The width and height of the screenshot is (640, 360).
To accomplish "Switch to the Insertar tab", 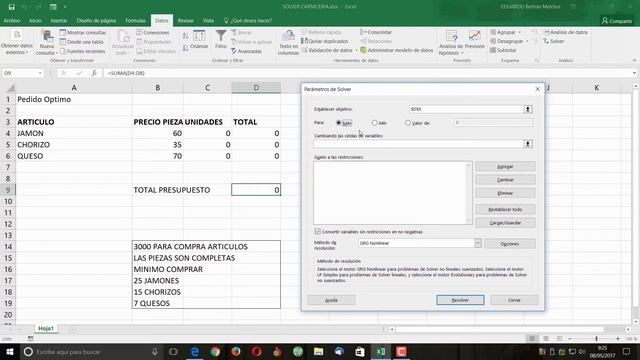I will pyautogui.click(x=59, y=20).
